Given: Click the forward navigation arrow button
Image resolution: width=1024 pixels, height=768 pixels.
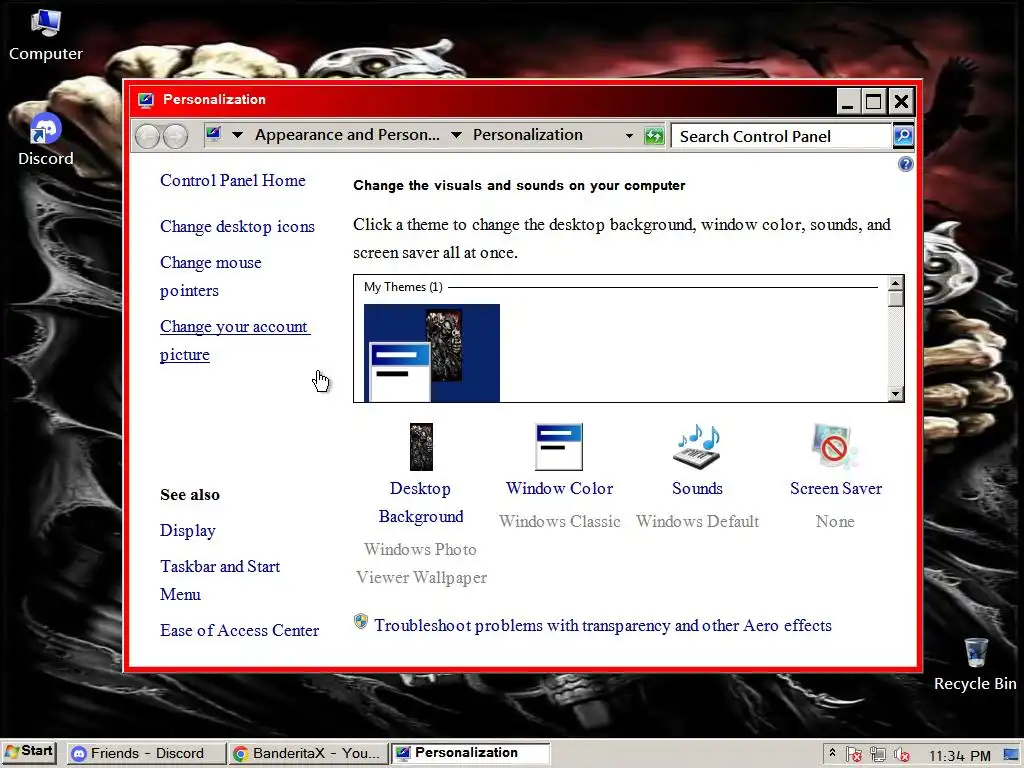Looking at the screenshot, I should [x=175, y=136].
